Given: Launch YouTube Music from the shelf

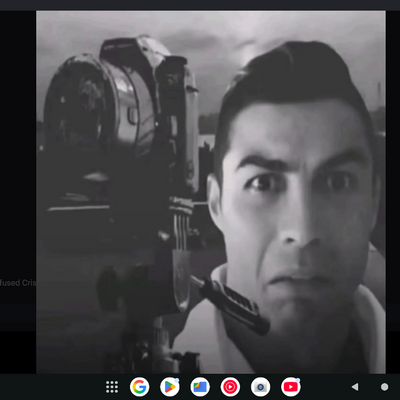Looking at the screenshot, I should [230, 387].
